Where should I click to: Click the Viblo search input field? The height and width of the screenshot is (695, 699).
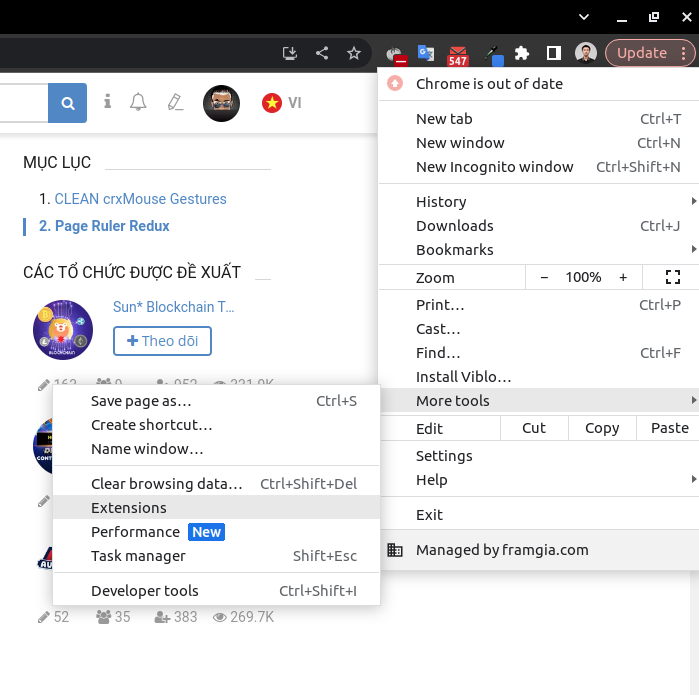[24, 103]
